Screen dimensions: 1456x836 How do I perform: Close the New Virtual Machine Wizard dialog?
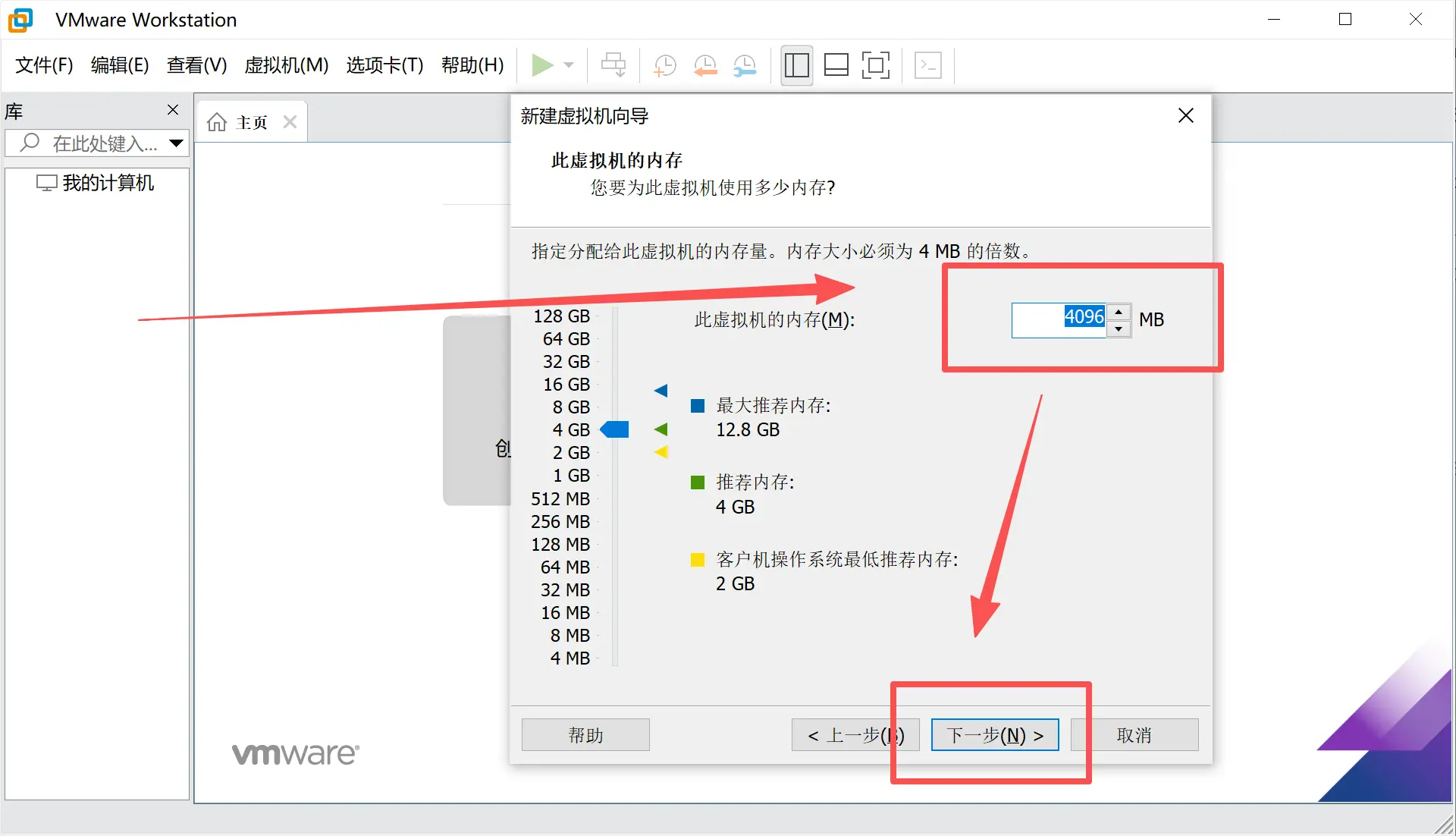pyautogui.click(x=1186, y=115)
